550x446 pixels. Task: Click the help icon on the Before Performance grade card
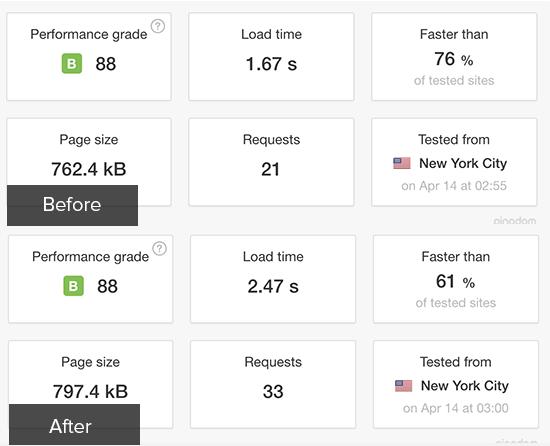click(158, 26)
